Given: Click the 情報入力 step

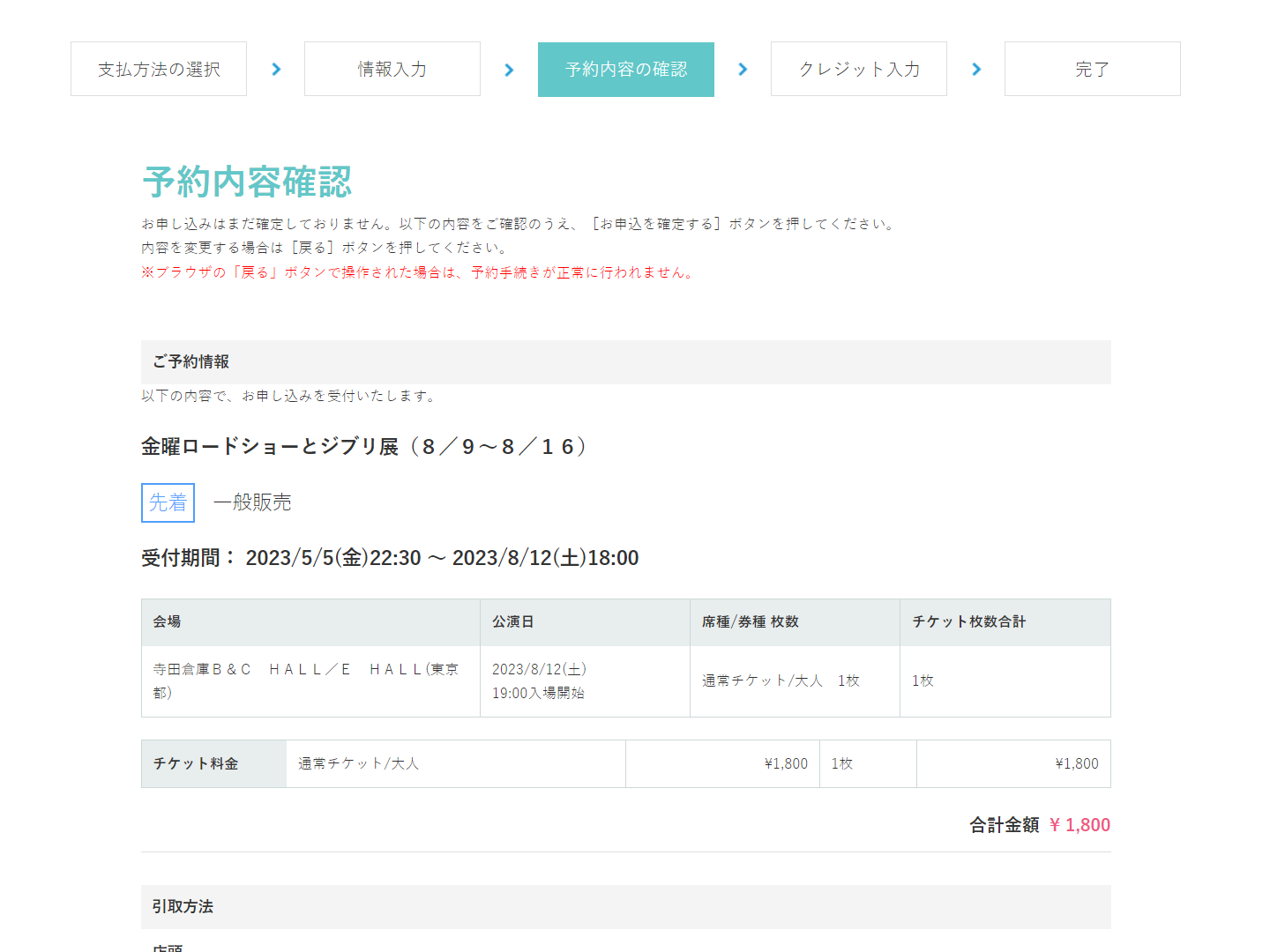Looking at the screenshot, I should coord(392,69).
